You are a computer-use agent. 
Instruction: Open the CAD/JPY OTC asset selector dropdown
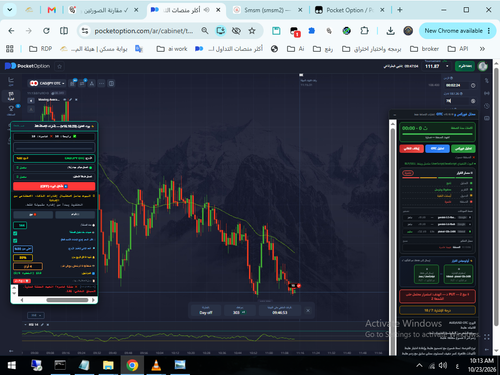pyautogui.click(x=47, y=83)
